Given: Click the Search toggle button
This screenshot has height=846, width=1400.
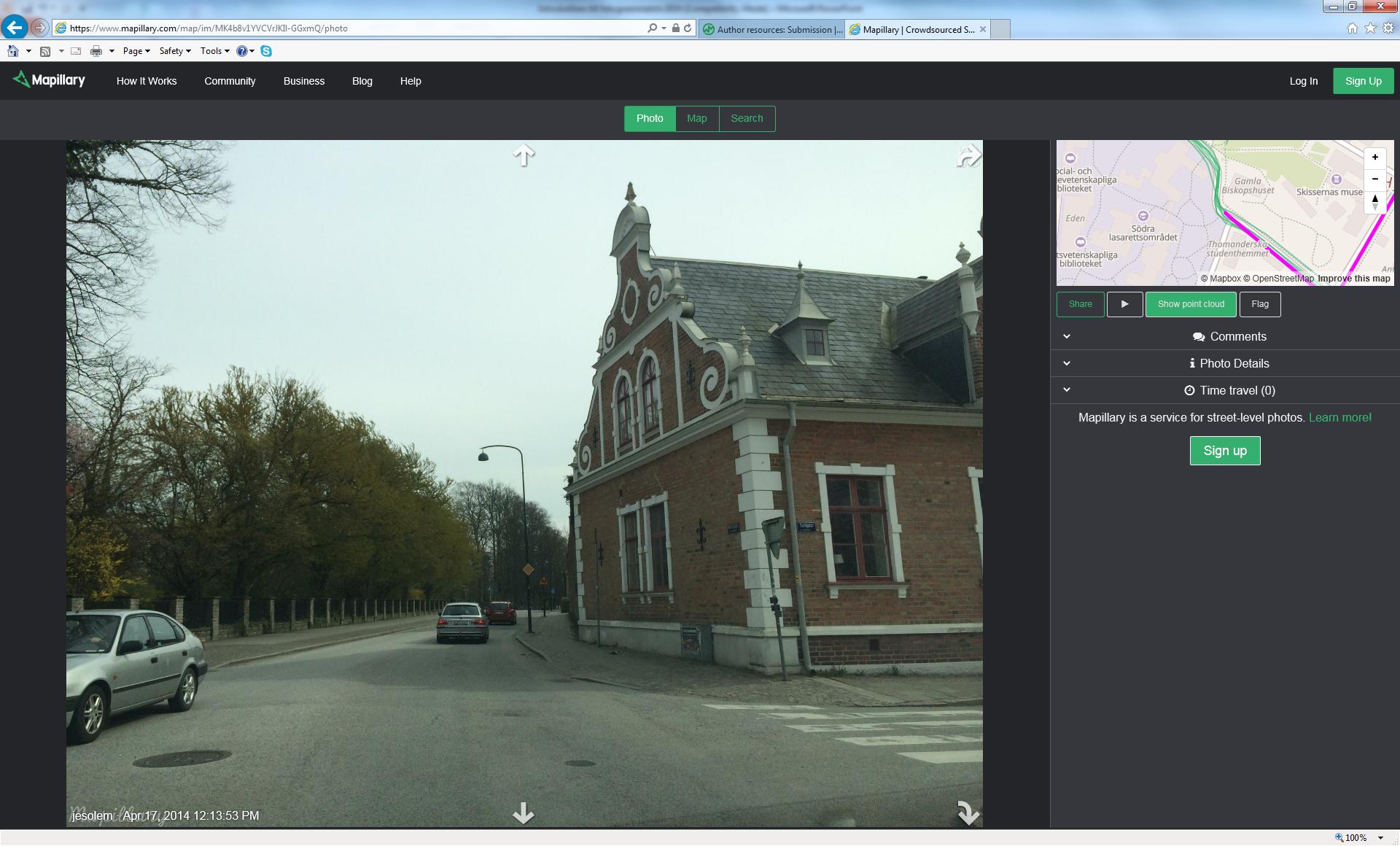Looking at the screenshot, I should tap(747, 118).
